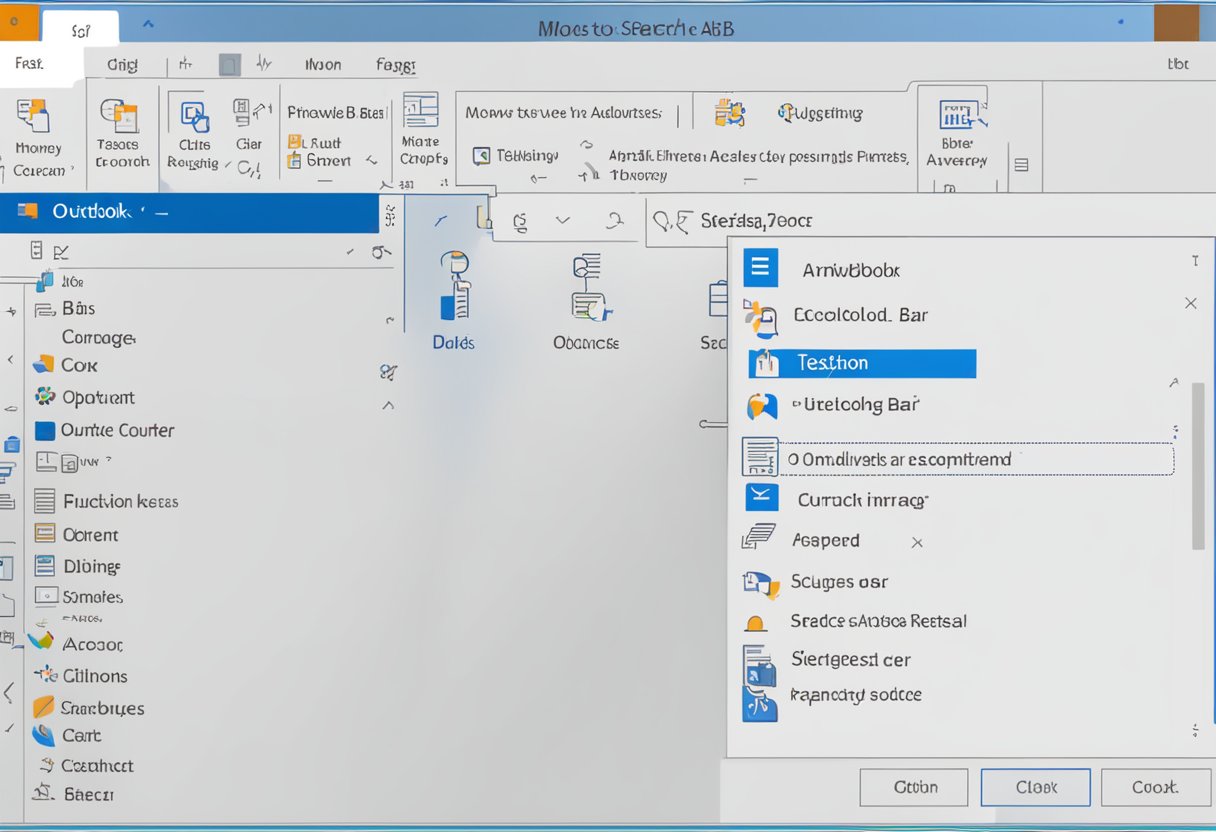The image size is (1216, 832).
Task: Collapse section using chevron beside Opatuent
Action: click(x=388, y=405)
